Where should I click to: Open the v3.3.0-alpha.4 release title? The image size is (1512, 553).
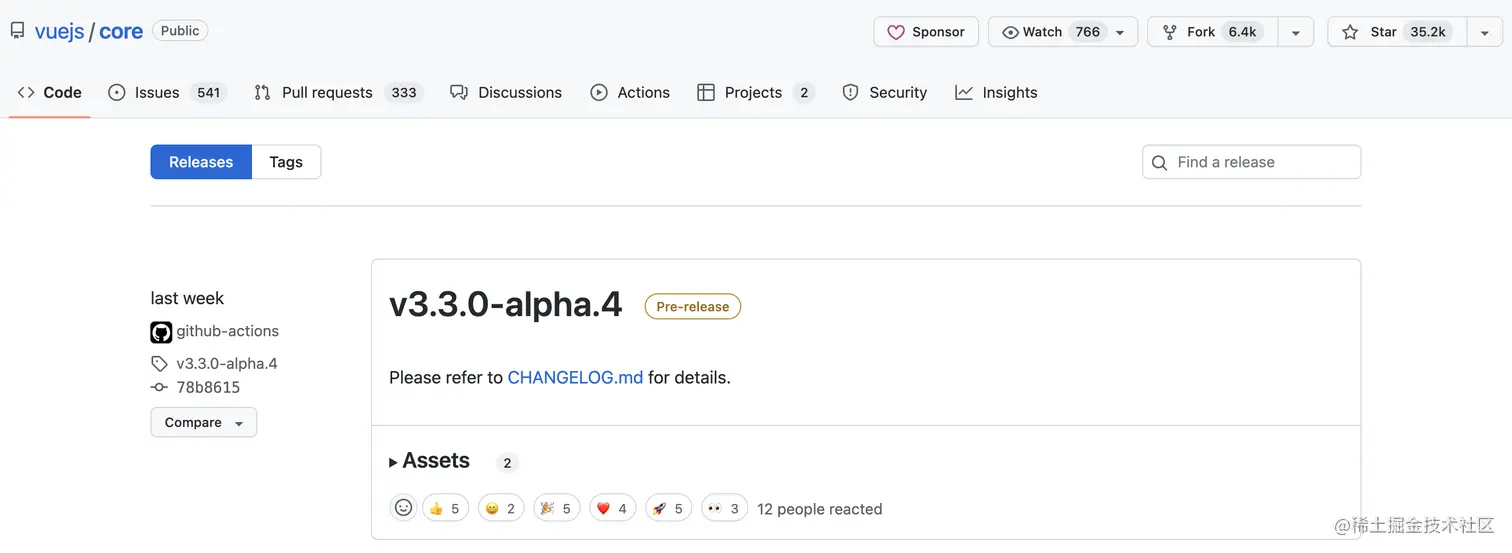(506, 305)
